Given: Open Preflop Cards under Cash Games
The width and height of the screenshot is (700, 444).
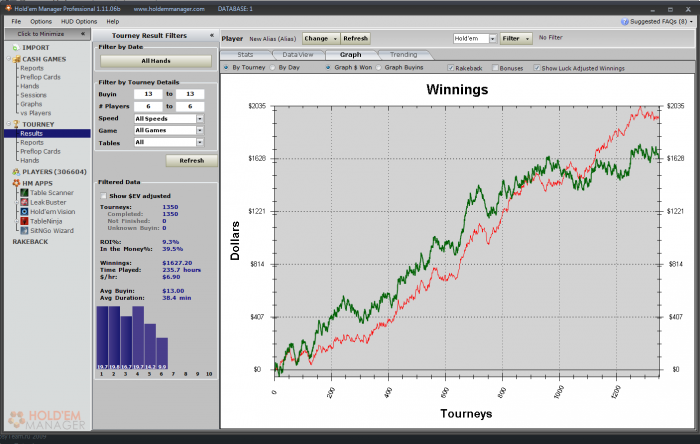Looking at the screenshot, I should coord(40,77).
